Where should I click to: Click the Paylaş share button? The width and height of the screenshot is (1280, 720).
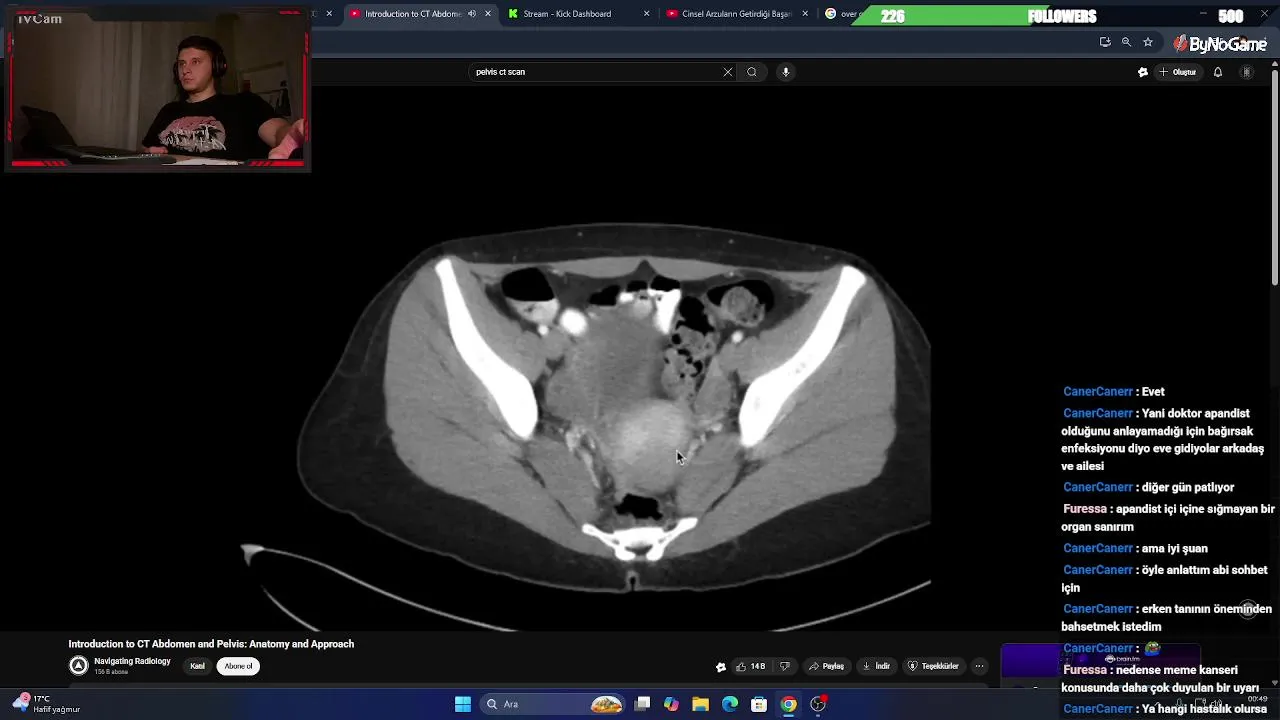827,666
